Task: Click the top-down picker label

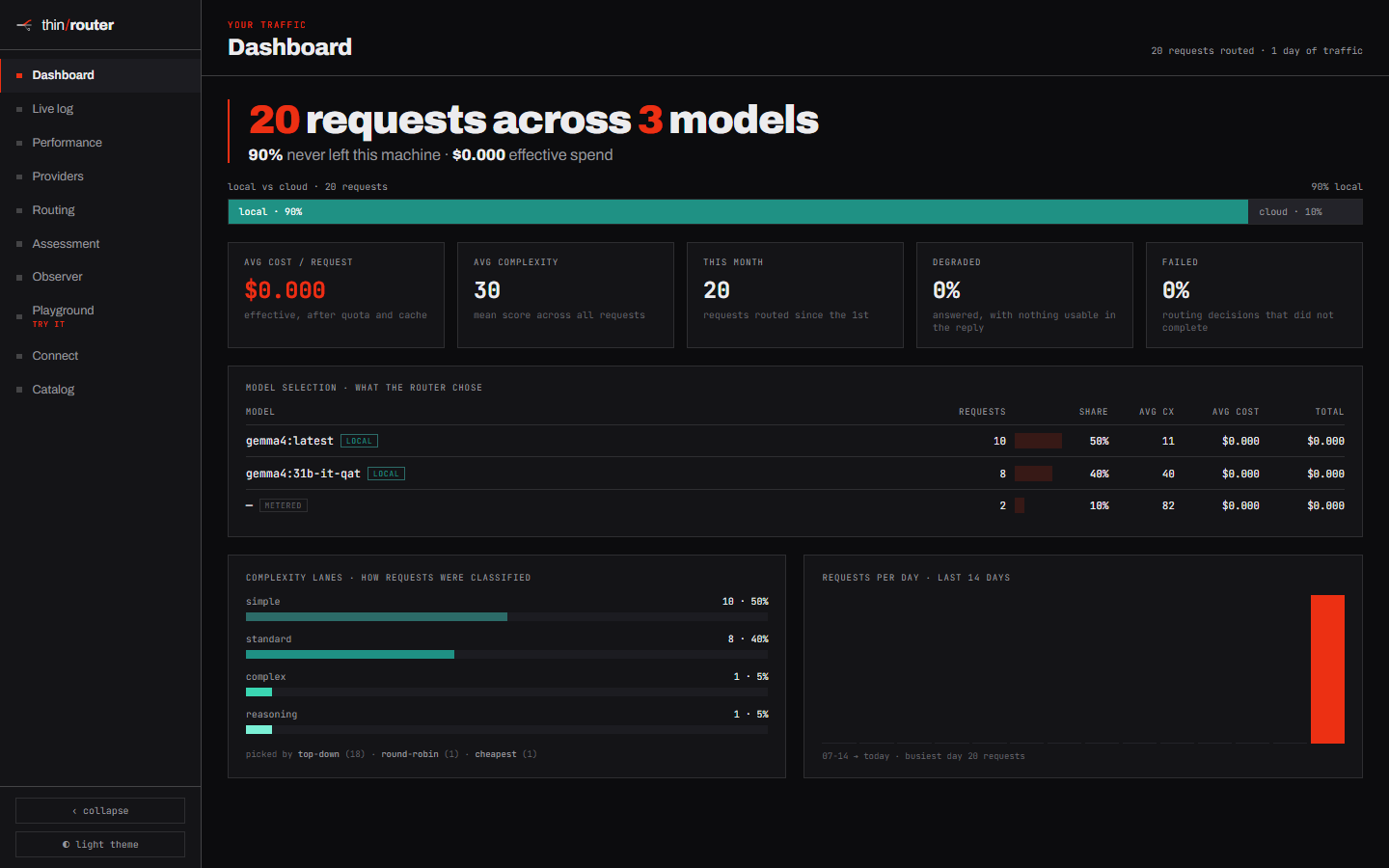Action: click(318, 754)
